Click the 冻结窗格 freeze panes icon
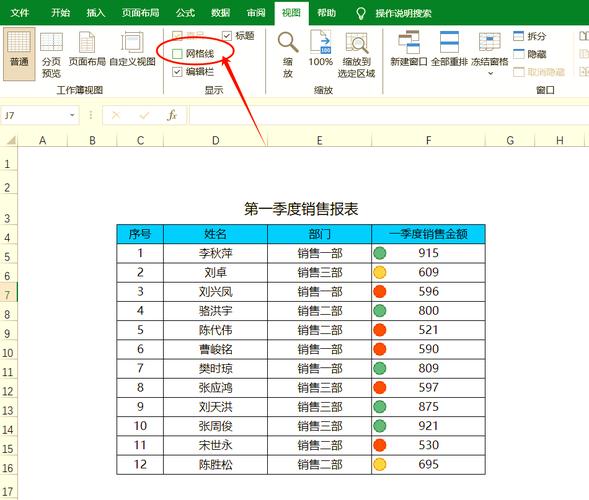The image size is (589, 500). (489, 42)
